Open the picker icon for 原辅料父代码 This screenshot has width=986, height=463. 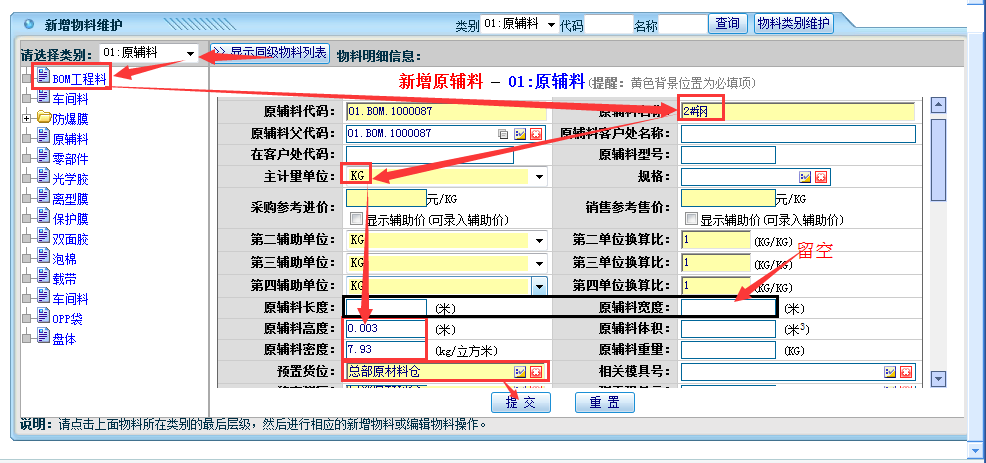tap(519, 134)
